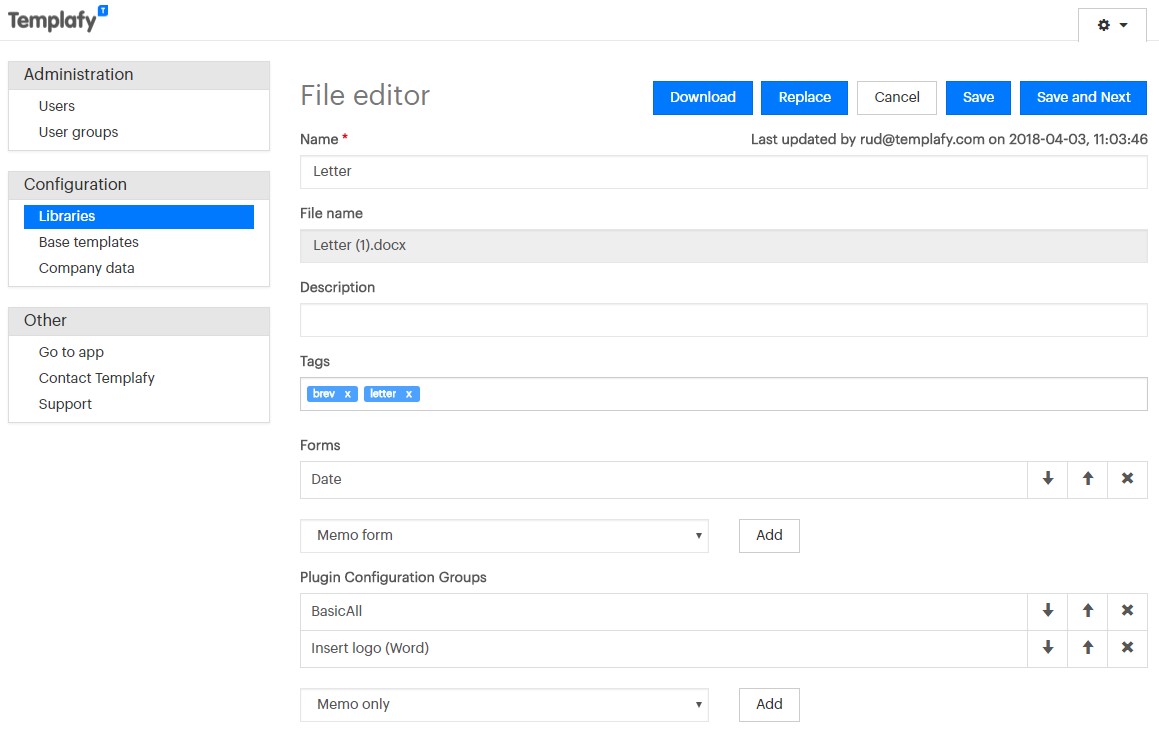This screenshot has width=1159, height=730.
Task: Open User groups page
Action: (78, 132)
